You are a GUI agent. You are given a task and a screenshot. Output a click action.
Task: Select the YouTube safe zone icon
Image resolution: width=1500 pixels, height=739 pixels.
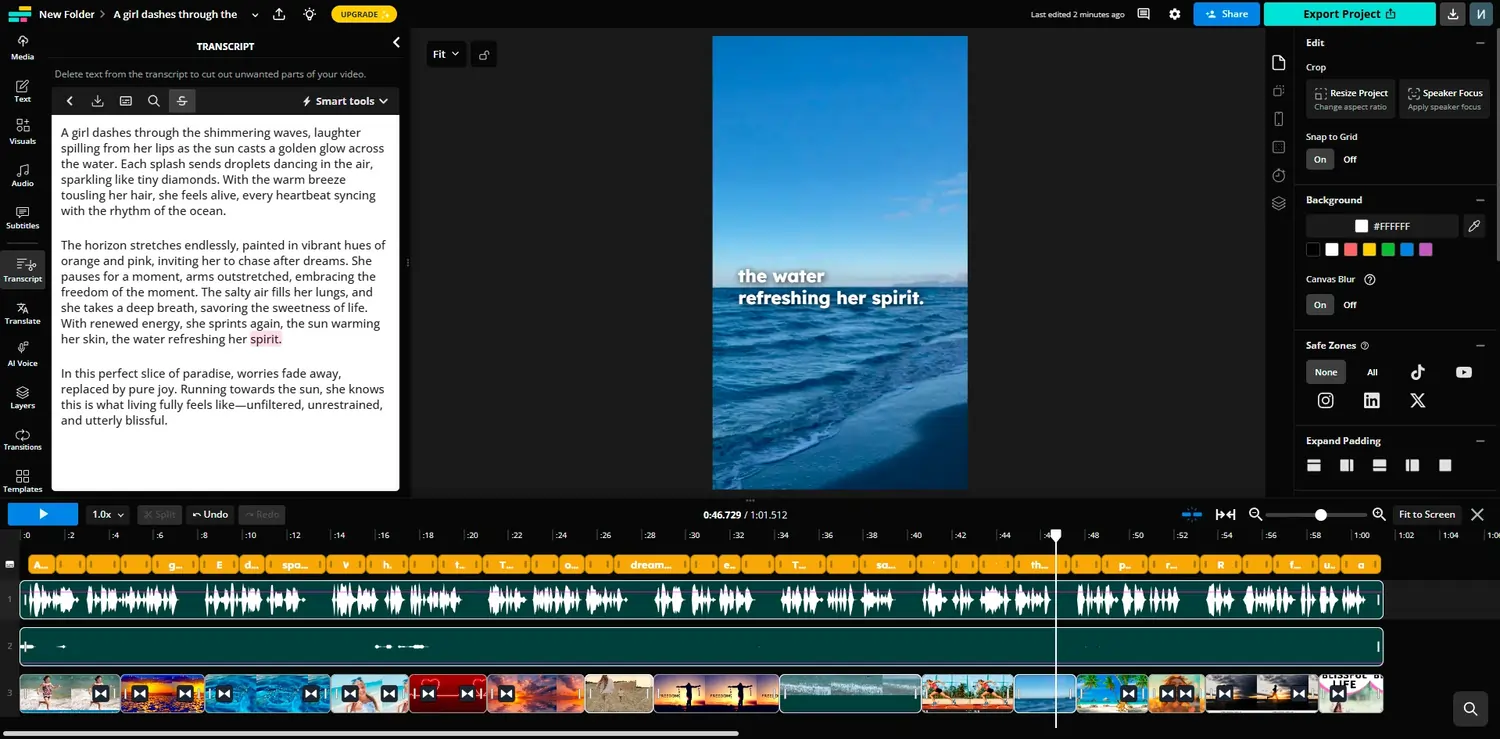click(1464, 372)
